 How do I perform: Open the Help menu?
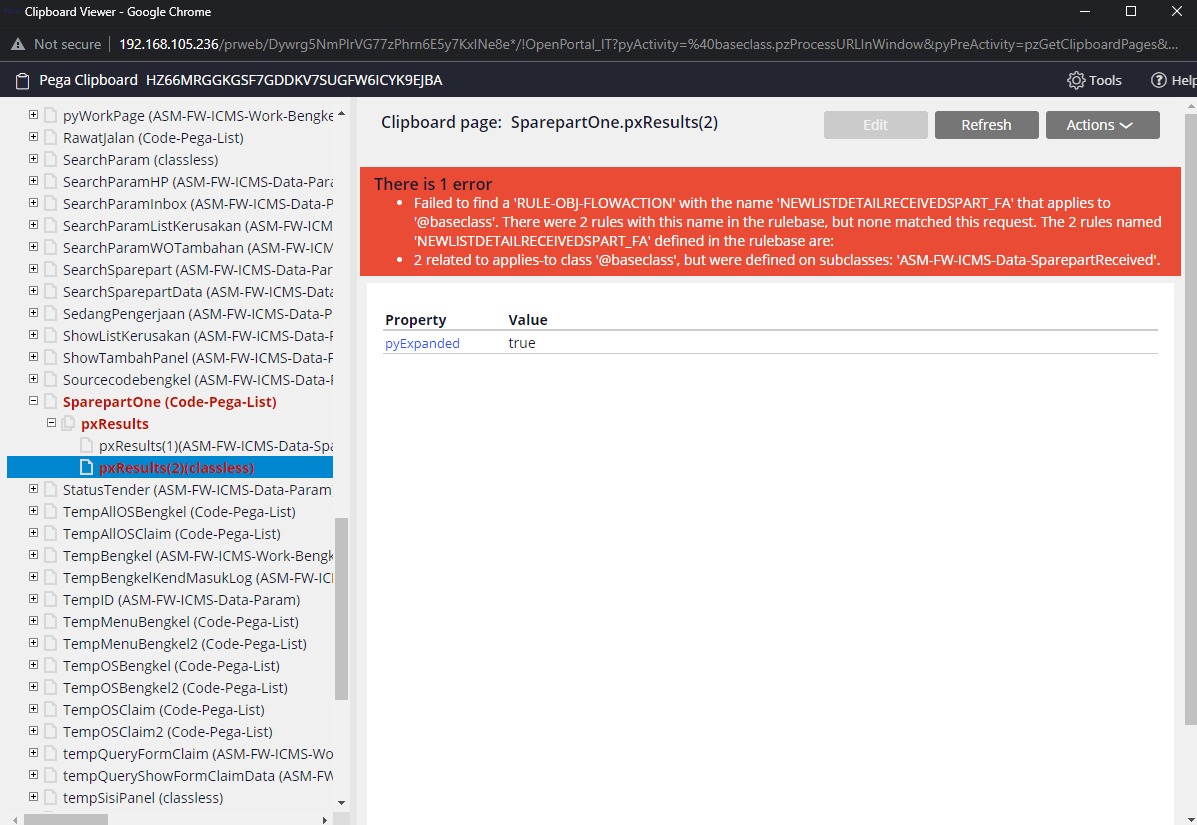[1175, 80]
